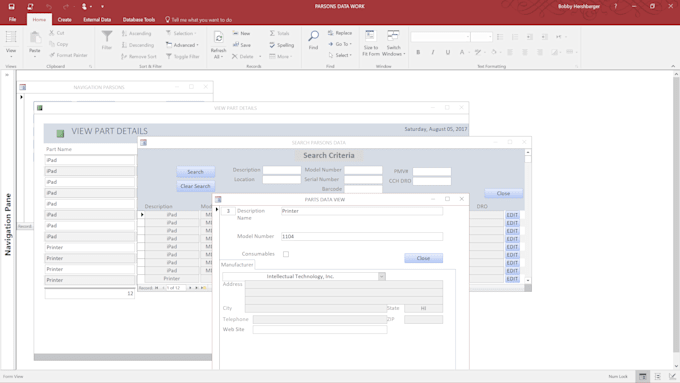Image resolution: width=680 pixels, height=383 pixels.
Task: Click the Web Site field
Action: pos(320,330)
